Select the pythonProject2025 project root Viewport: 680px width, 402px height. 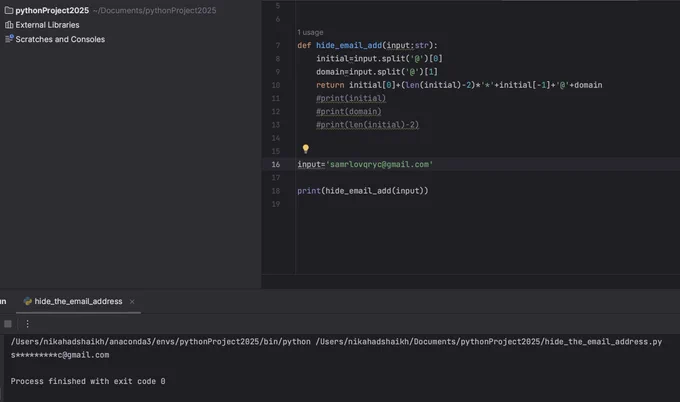(x=52, y=10)
